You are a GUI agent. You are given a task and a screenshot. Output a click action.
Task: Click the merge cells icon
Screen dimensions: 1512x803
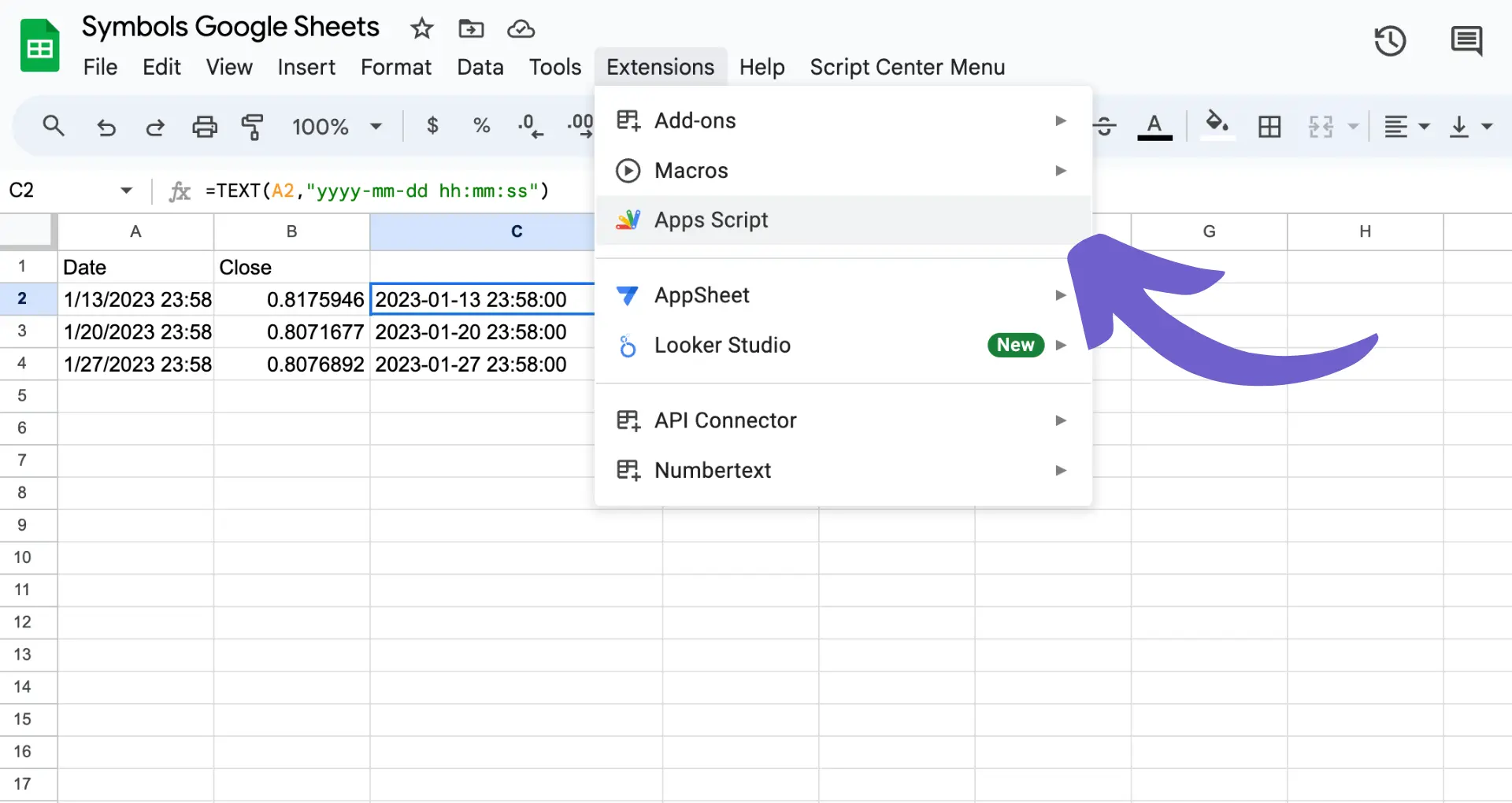coord(1321,127)
